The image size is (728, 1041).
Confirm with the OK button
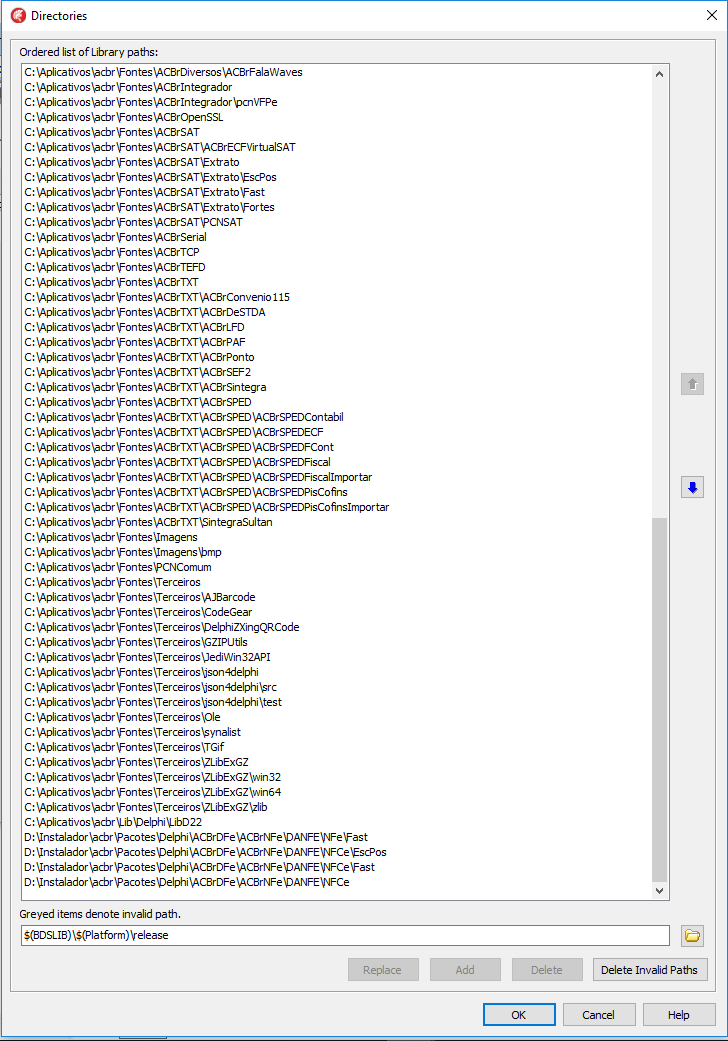pyautogui.click(x=519, y=1014)
